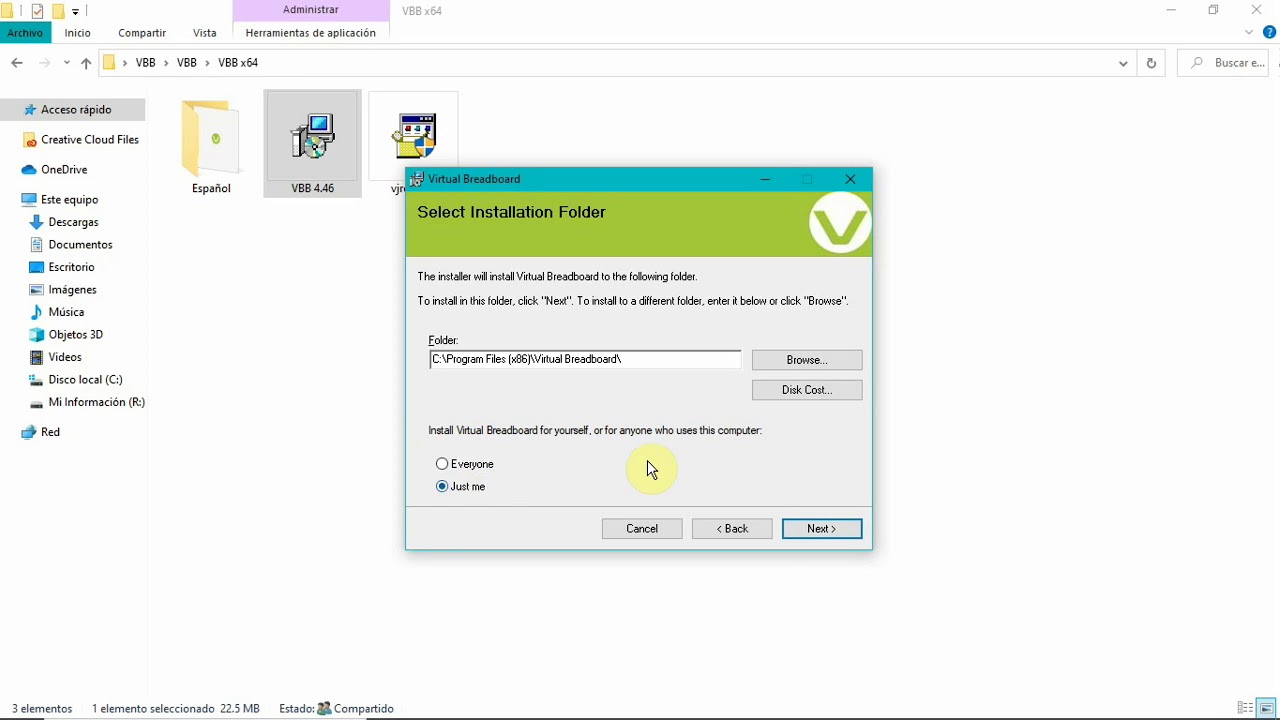Select the setup file partly behind the dialog
The width and height of the screenshot is (1280, 720).
coord(414,137)
